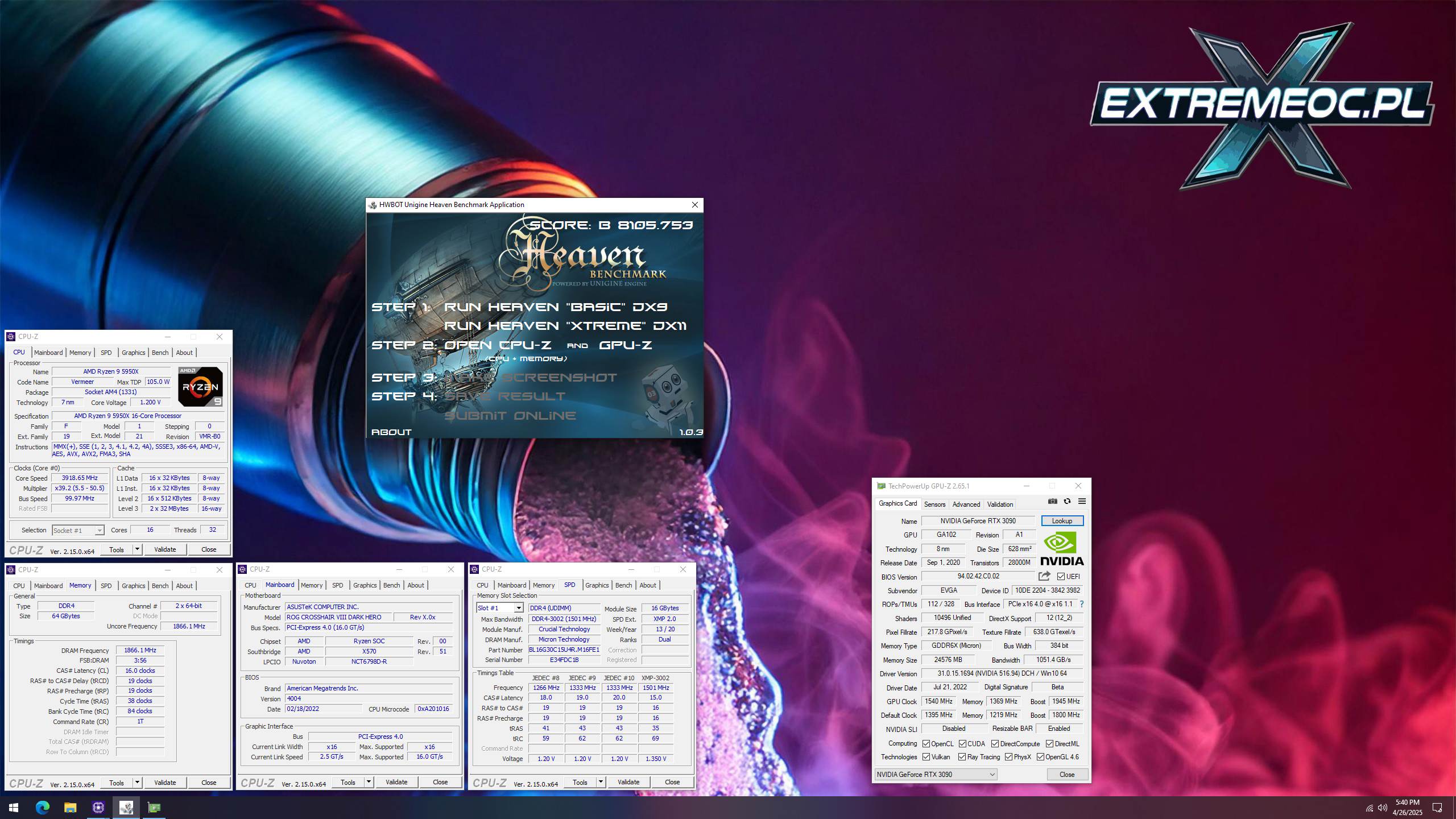Click the GPU-Z screenshot camera icon
This screenshot has height=819, width=1456.
[1053, 501]
